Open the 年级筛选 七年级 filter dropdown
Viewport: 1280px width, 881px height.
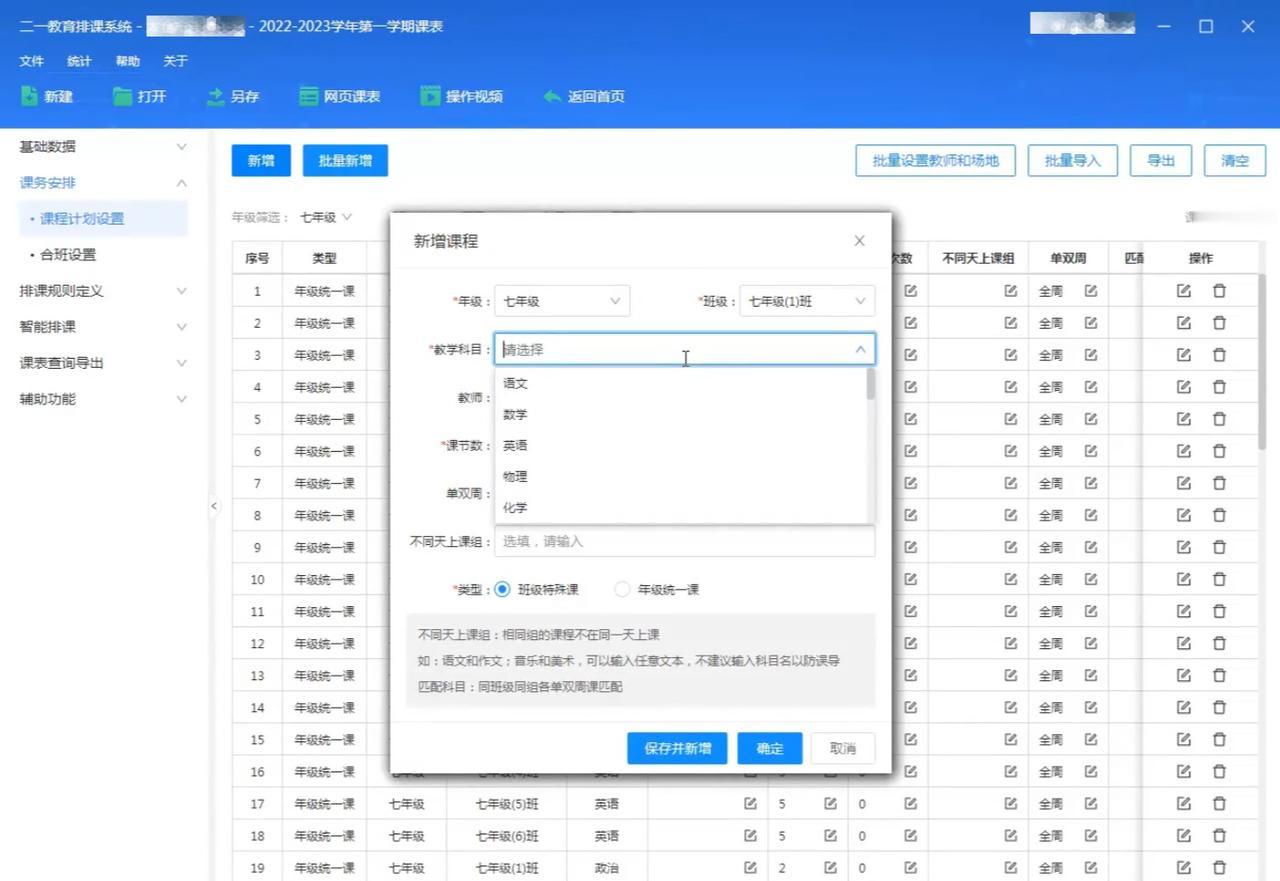[326, 217]
